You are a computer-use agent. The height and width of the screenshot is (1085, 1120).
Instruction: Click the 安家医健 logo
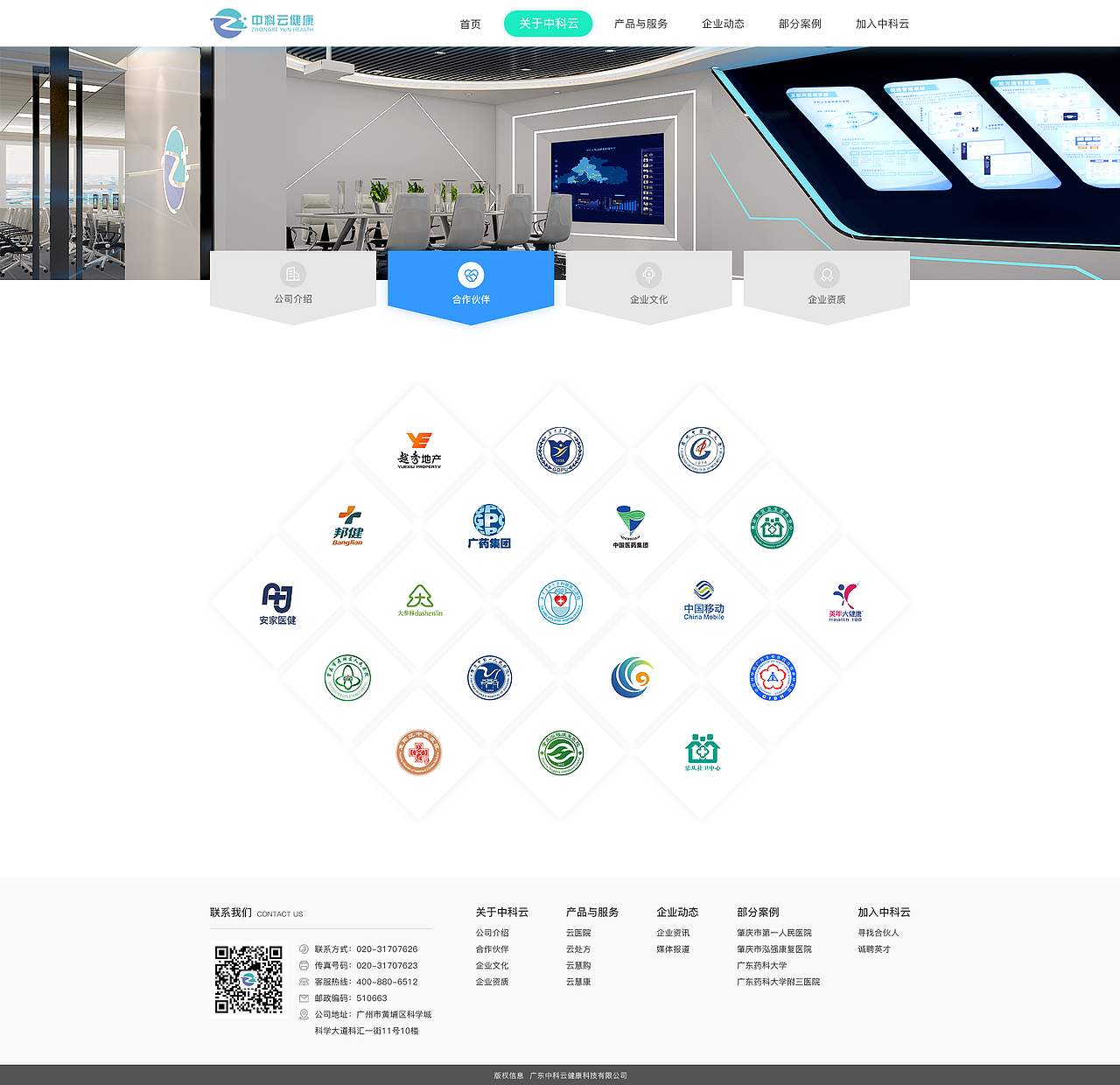[277, 604]
